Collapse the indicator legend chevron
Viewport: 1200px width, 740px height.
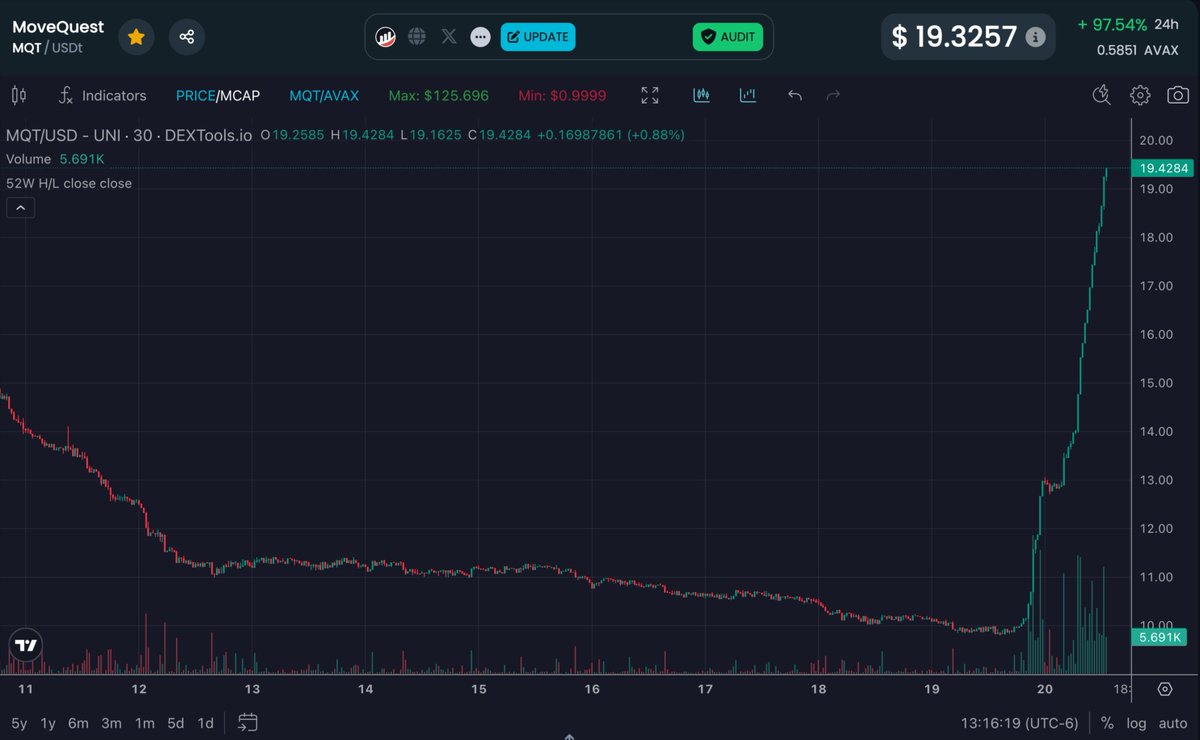tap(20, 208)
